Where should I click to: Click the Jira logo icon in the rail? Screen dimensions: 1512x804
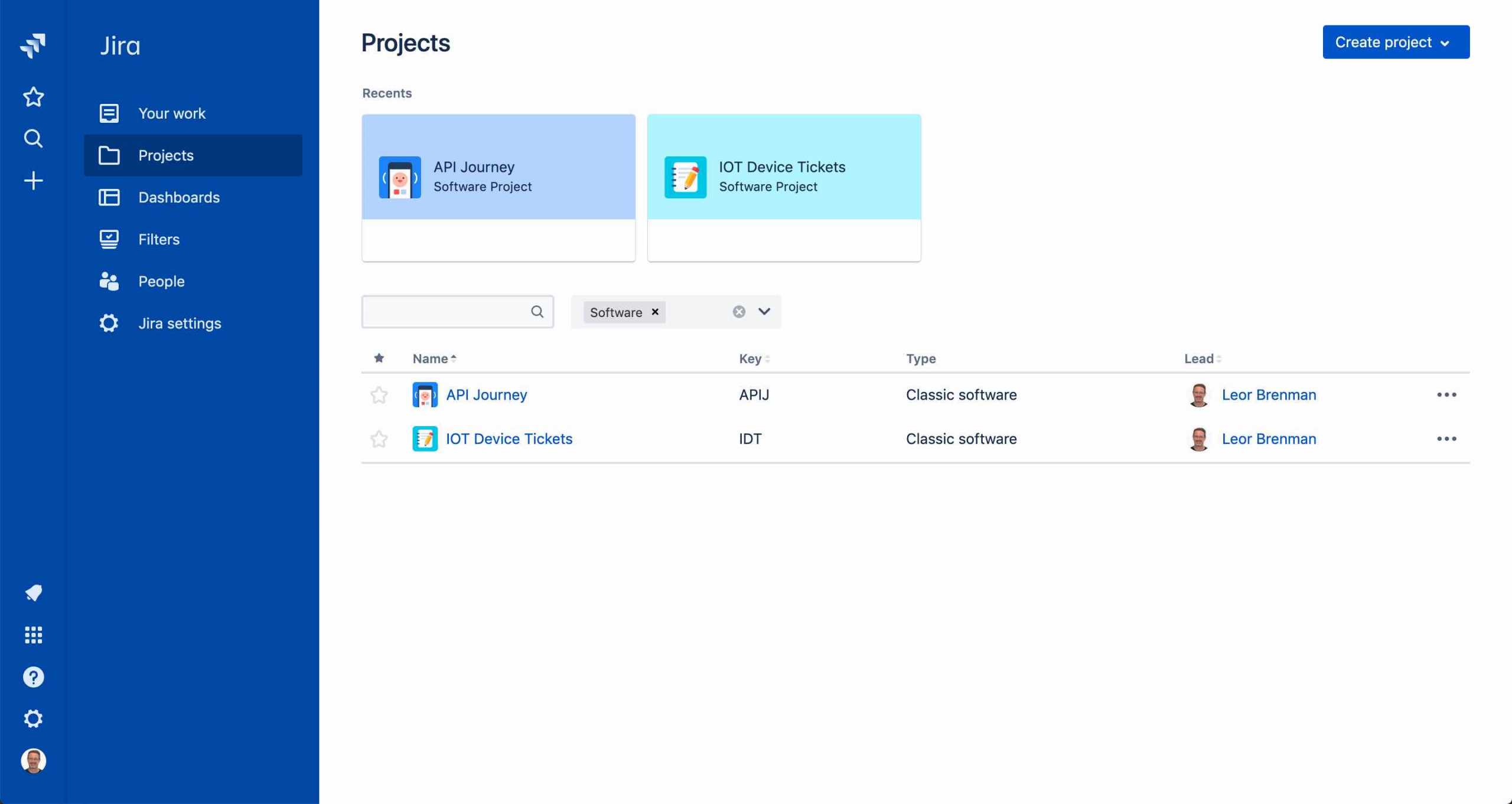[33, 45]
